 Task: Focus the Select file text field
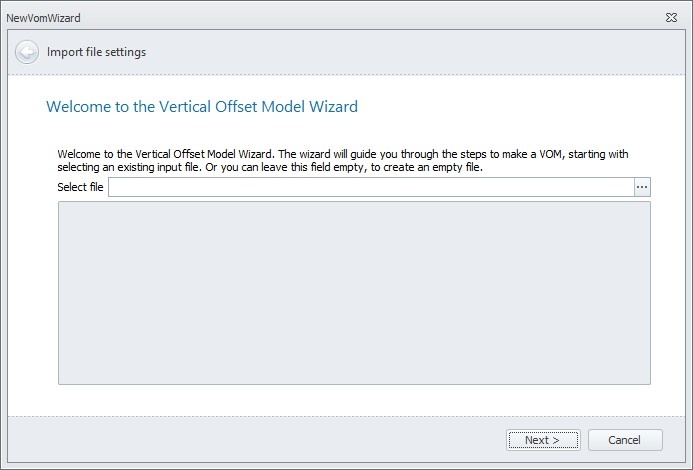[370, 187]
